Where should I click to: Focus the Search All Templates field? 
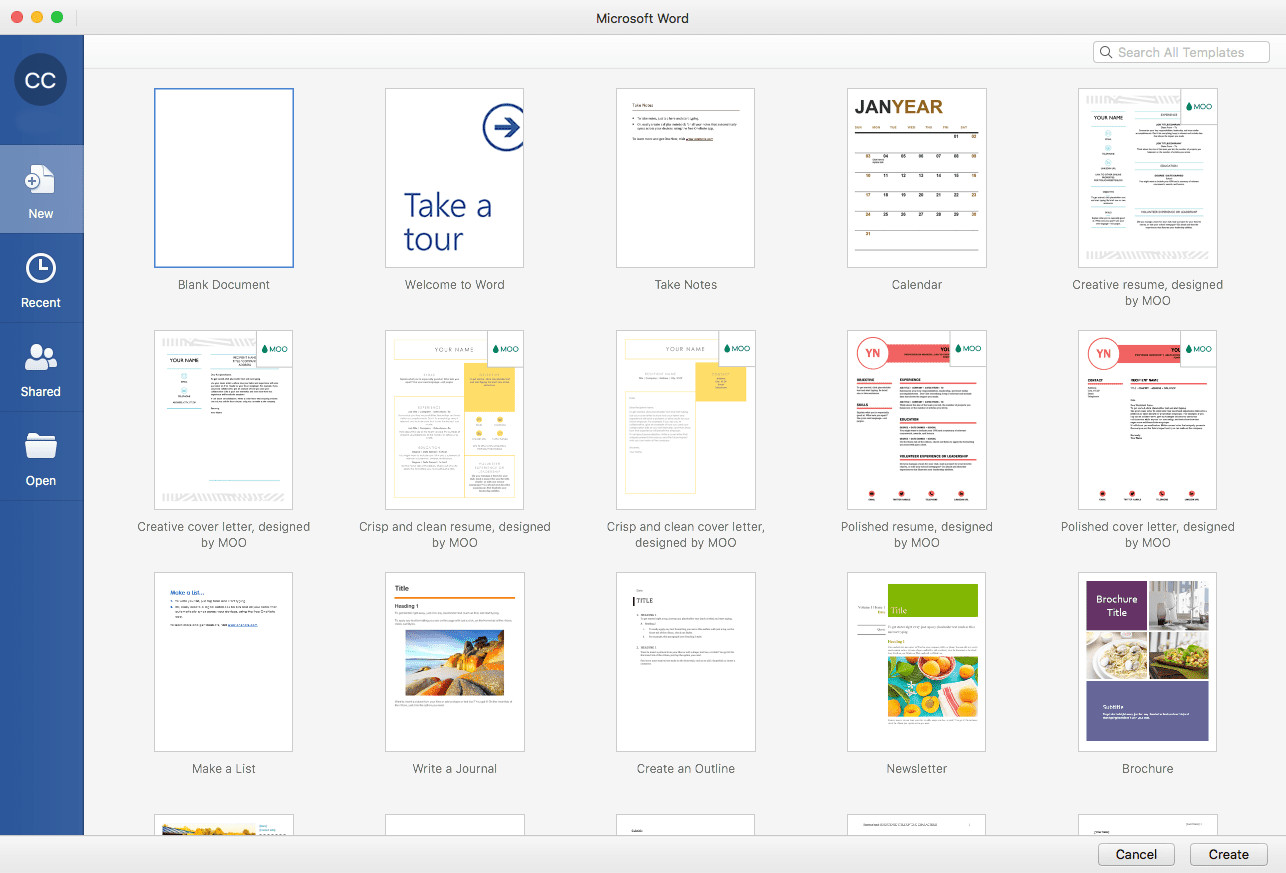click(x=1181, y=52)
